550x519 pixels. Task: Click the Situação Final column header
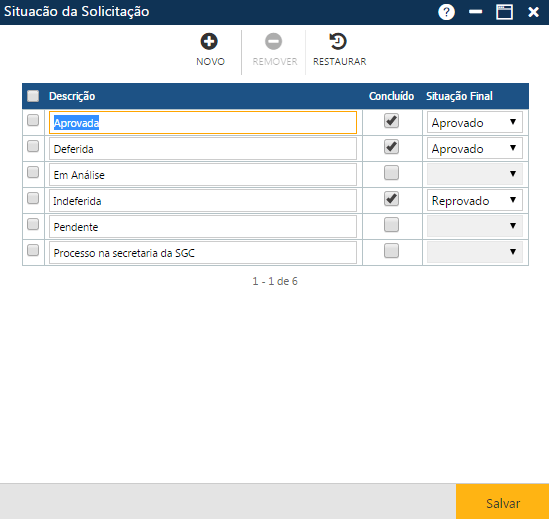tap(459, 96)
